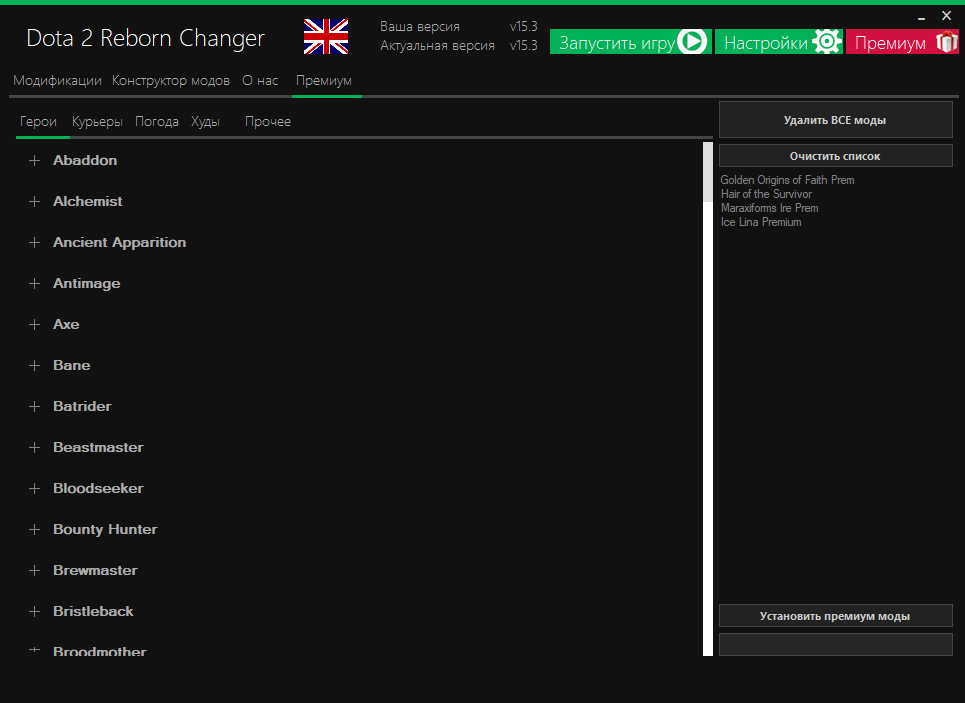Viewport: 965px width, 703px height.
Task: Select the Beastmaster hero name
Action: [x=98, y=448]
